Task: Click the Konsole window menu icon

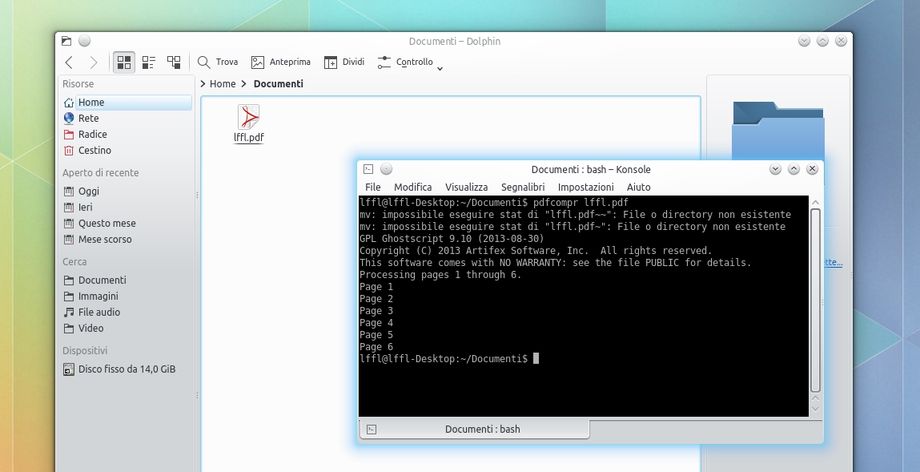Action: 368,169
